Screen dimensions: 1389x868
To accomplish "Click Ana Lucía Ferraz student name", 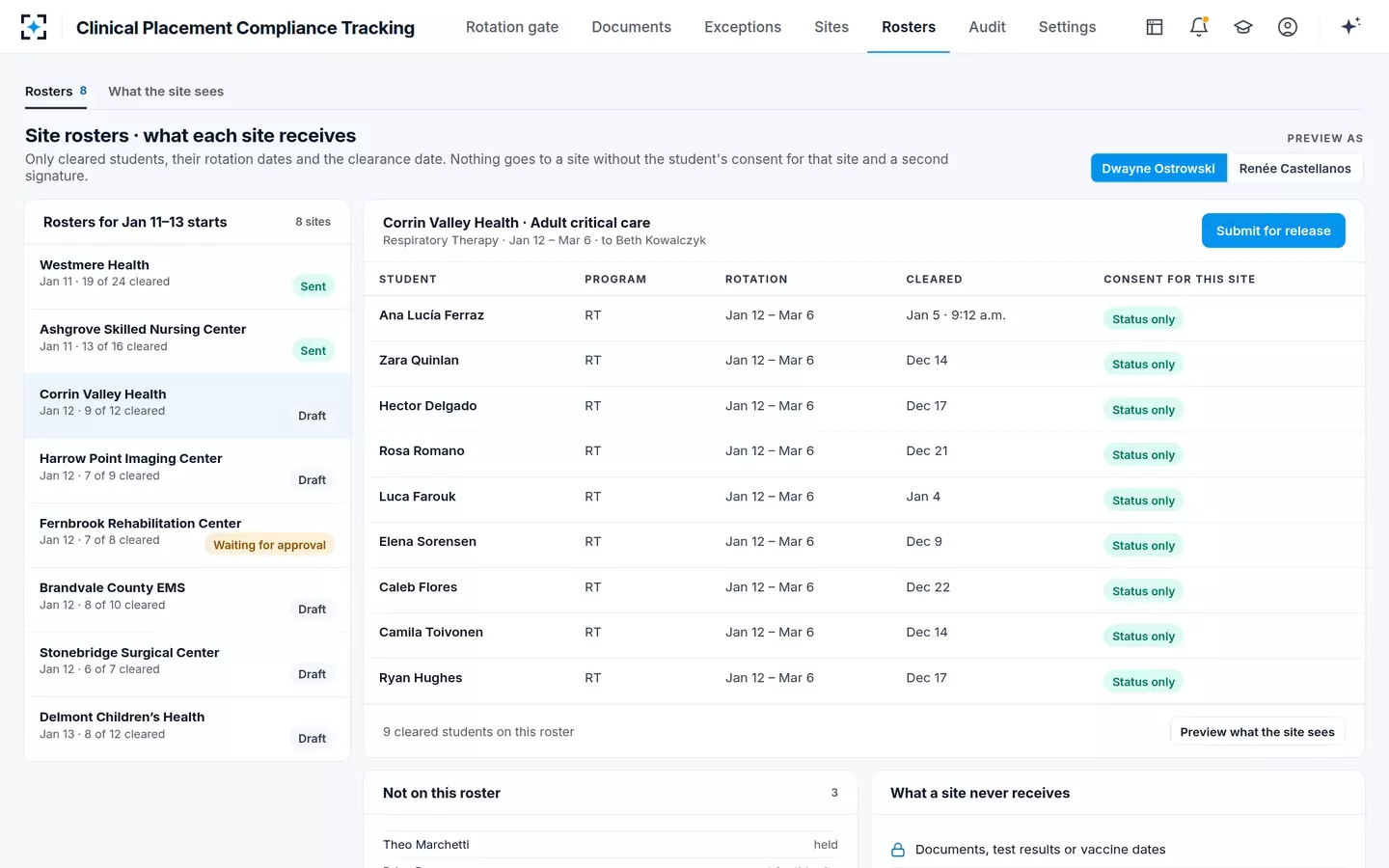I will (431, 315).
